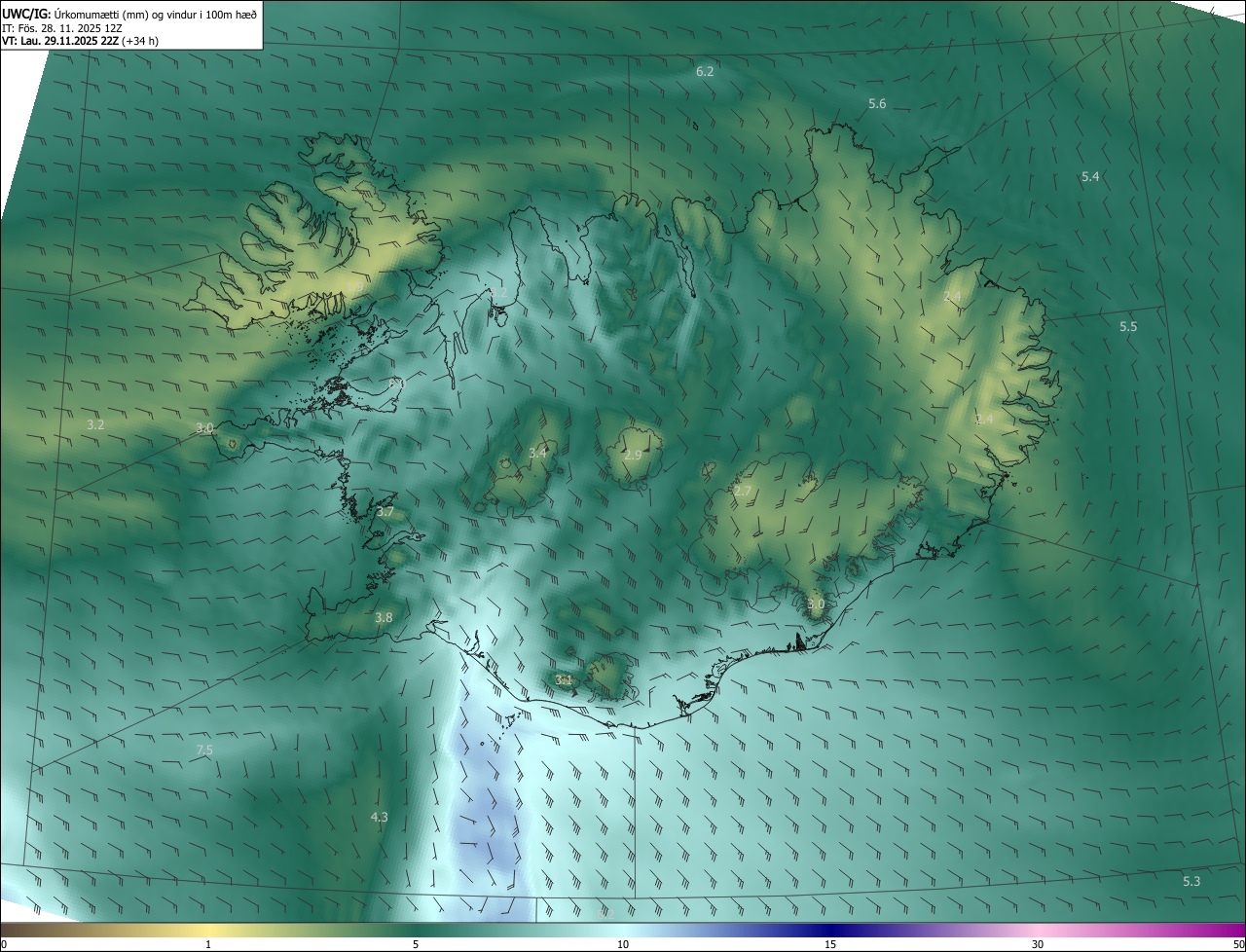The width and height of the screenshot is (1246, 952).
Task: Click the 7.5 value label on the map
Action: tap(204, 750)
